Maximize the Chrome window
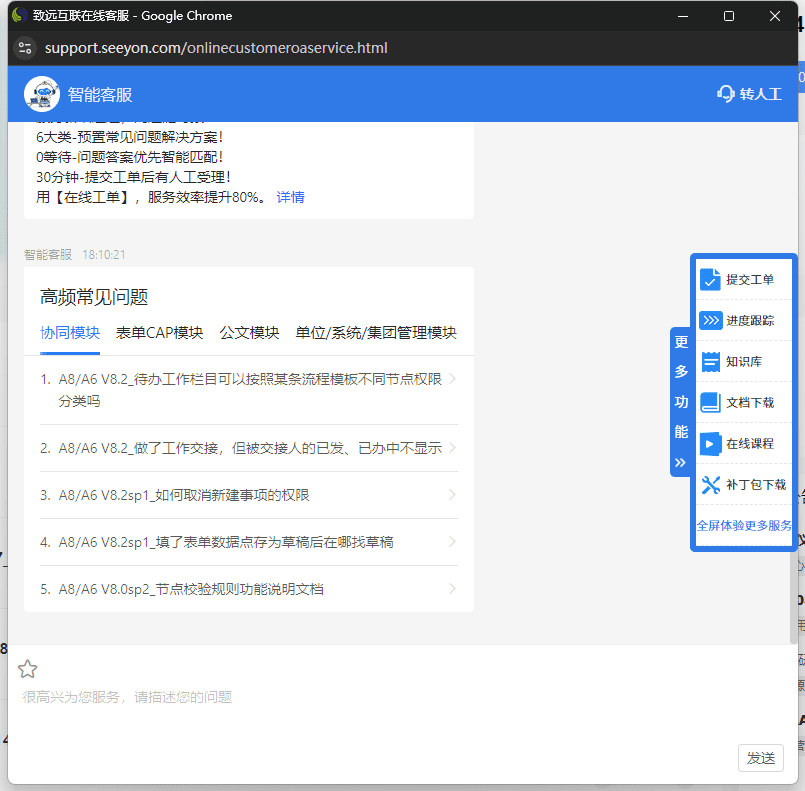 (729, 16)
